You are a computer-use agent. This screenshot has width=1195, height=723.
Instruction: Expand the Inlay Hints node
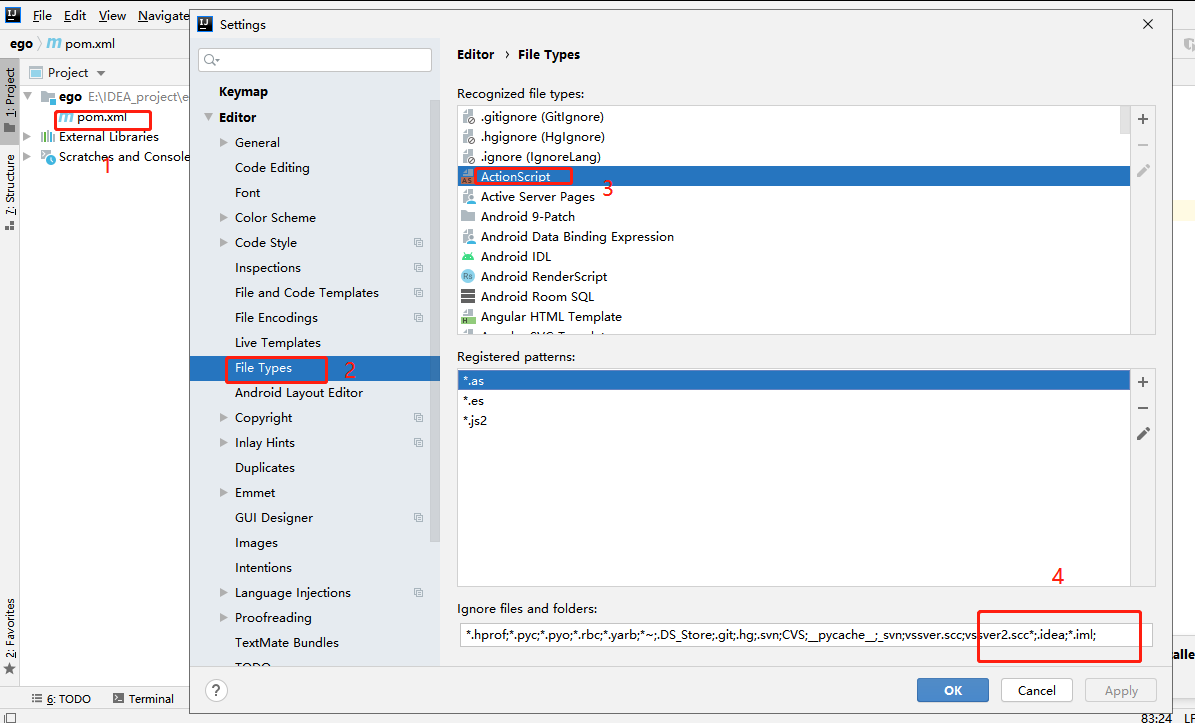click(223, 443)
